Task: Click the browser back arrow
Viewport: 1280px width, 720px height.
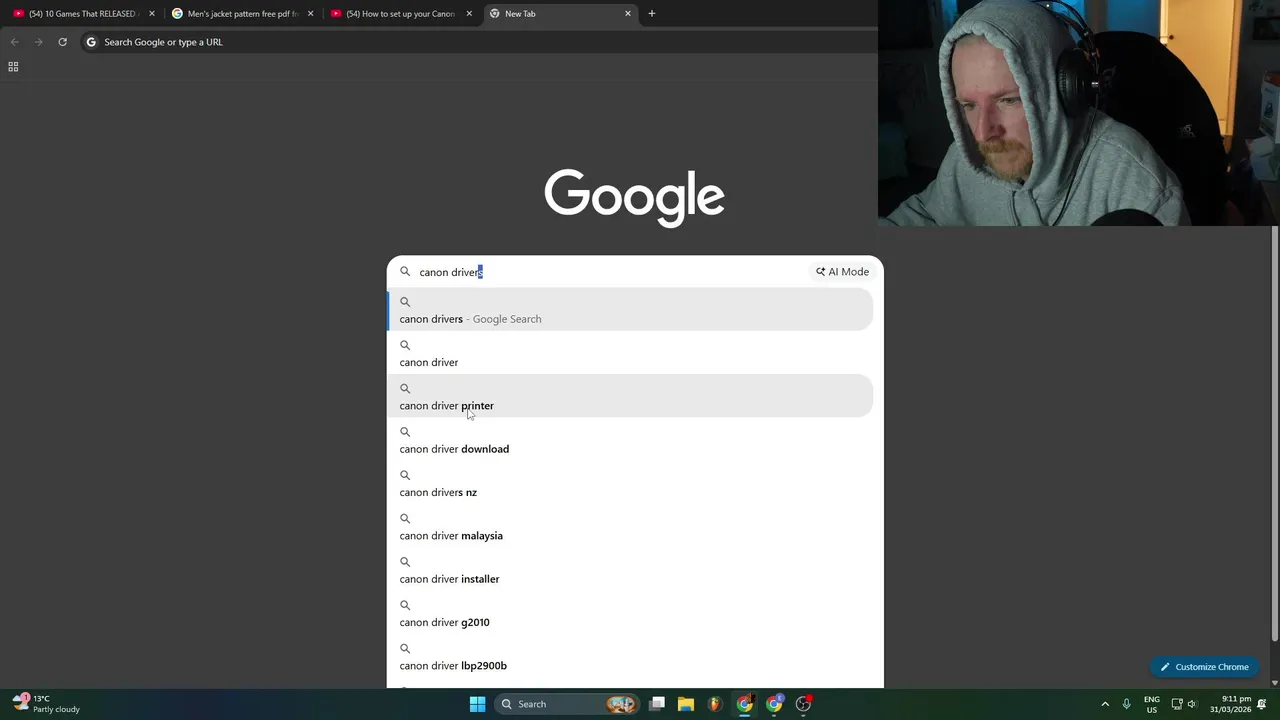Action: (x=14, y=42)
